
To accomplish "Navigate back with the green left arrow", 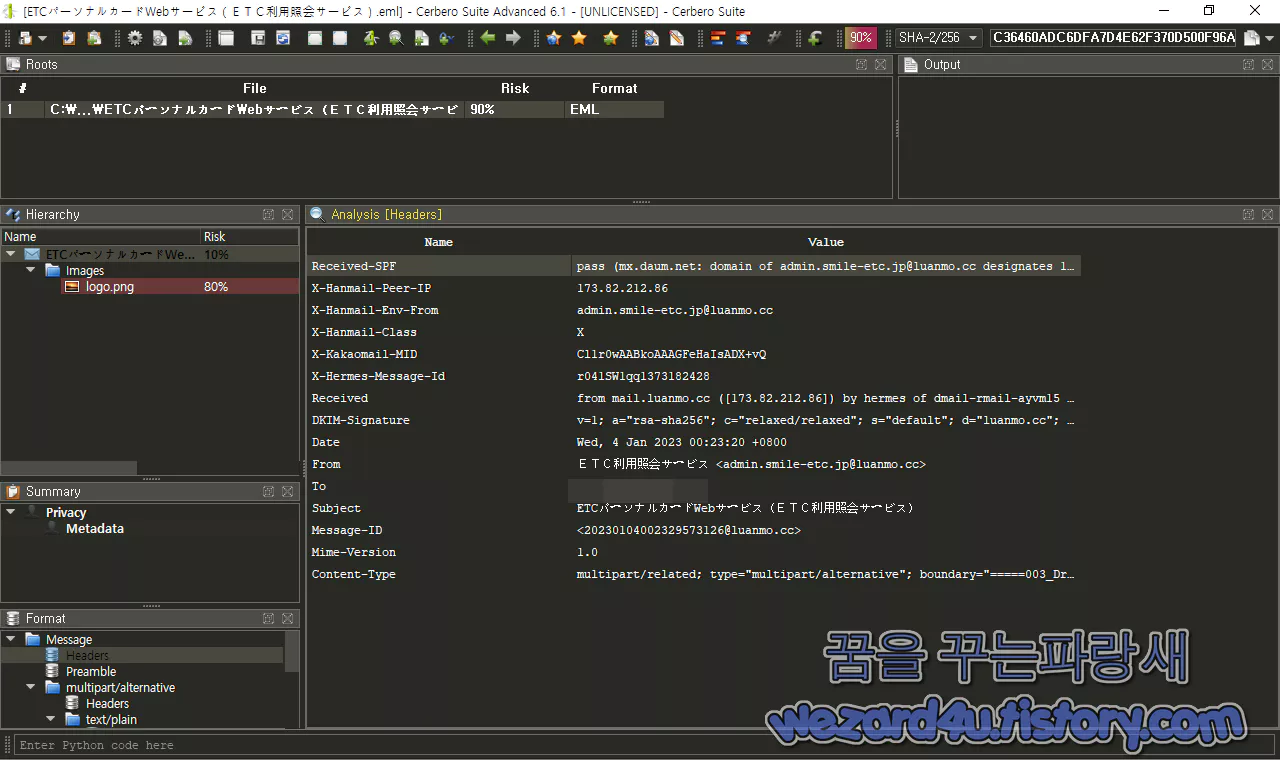I will pyautogui.click(x=488, y=38).
